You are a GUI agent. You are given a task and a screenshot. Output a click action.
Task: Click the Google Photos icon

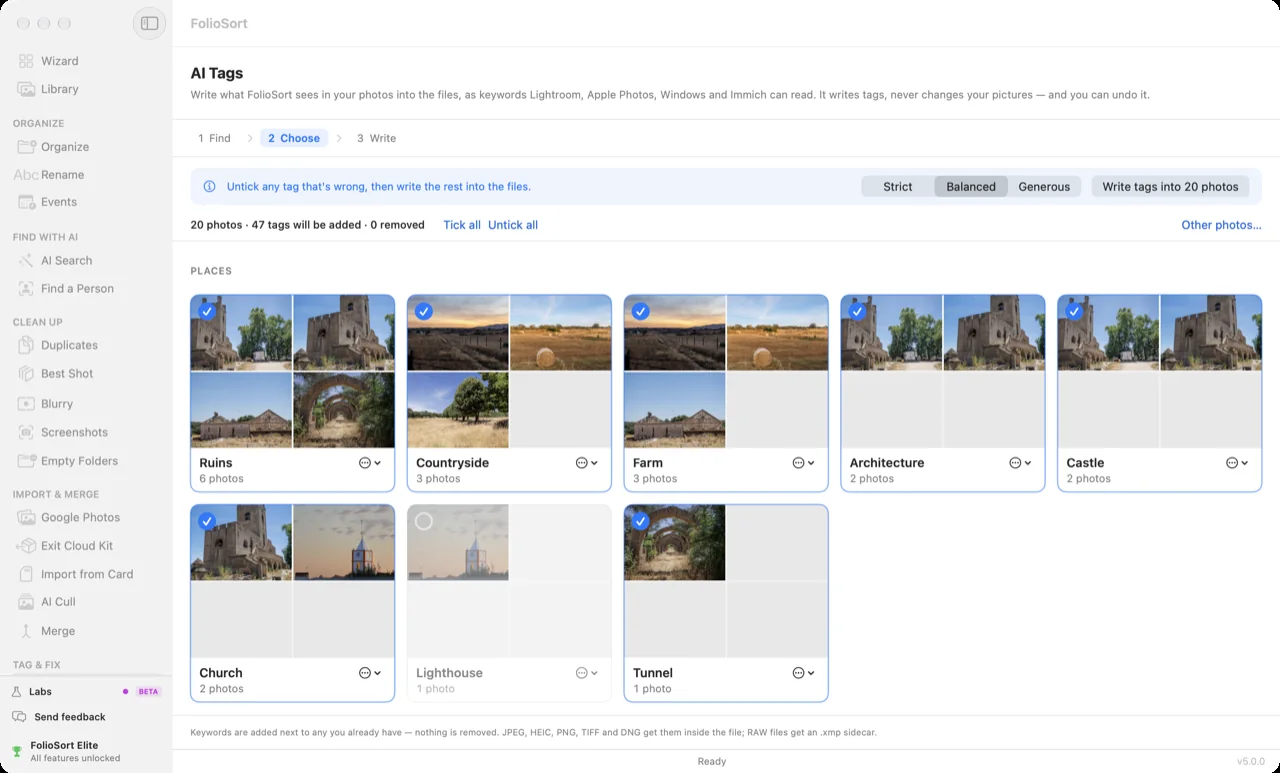point(26,518)
